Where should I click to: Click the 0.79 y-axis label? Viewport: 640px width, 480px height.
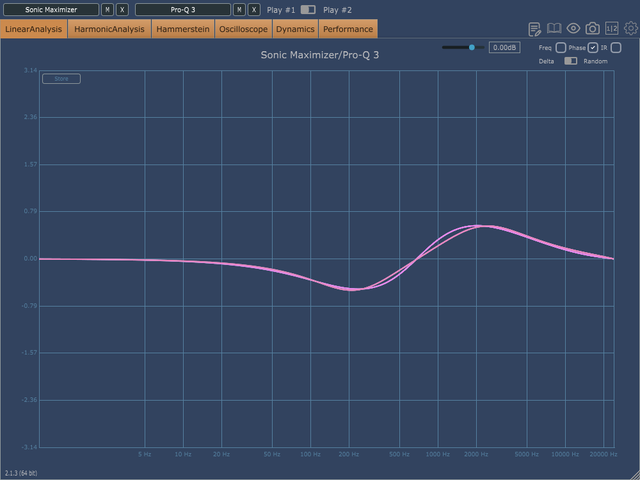30,211
